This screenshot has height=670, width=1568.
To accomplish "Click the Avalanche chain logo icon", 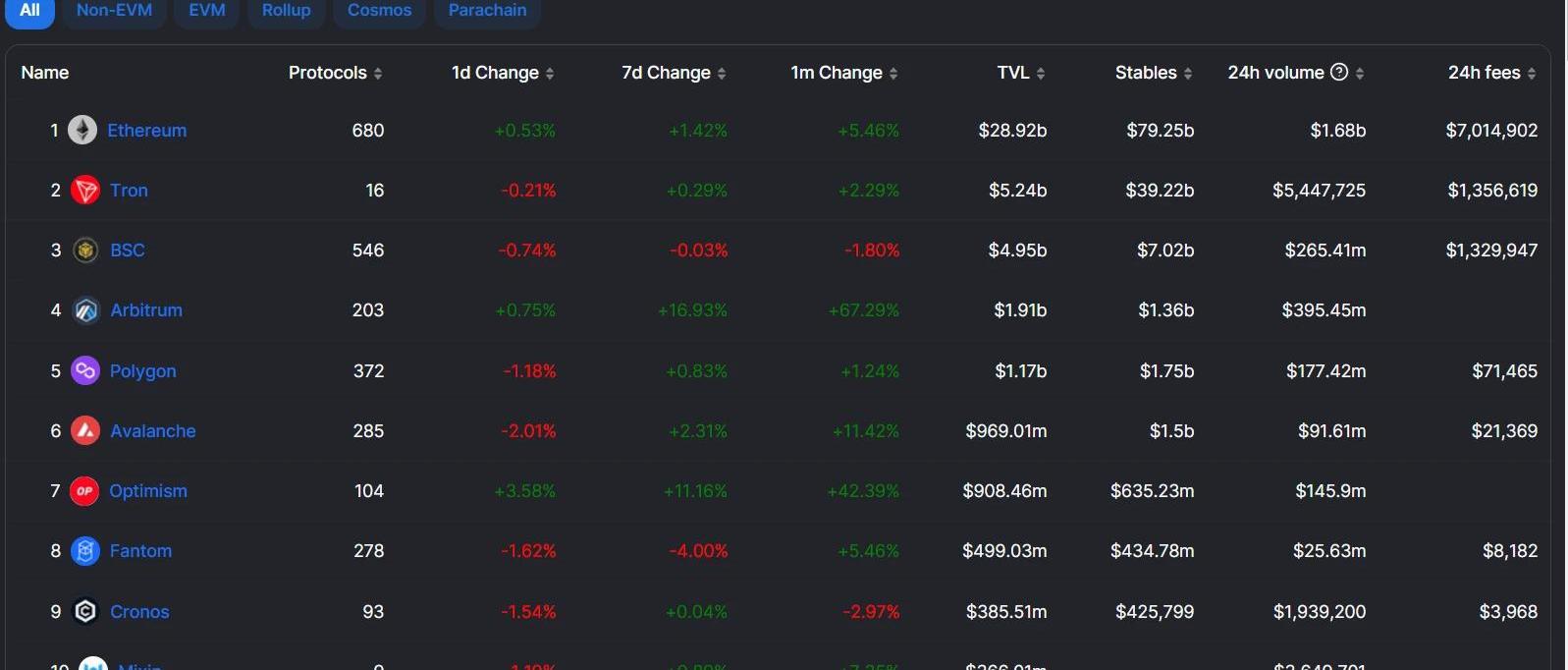I will (85, 430).
